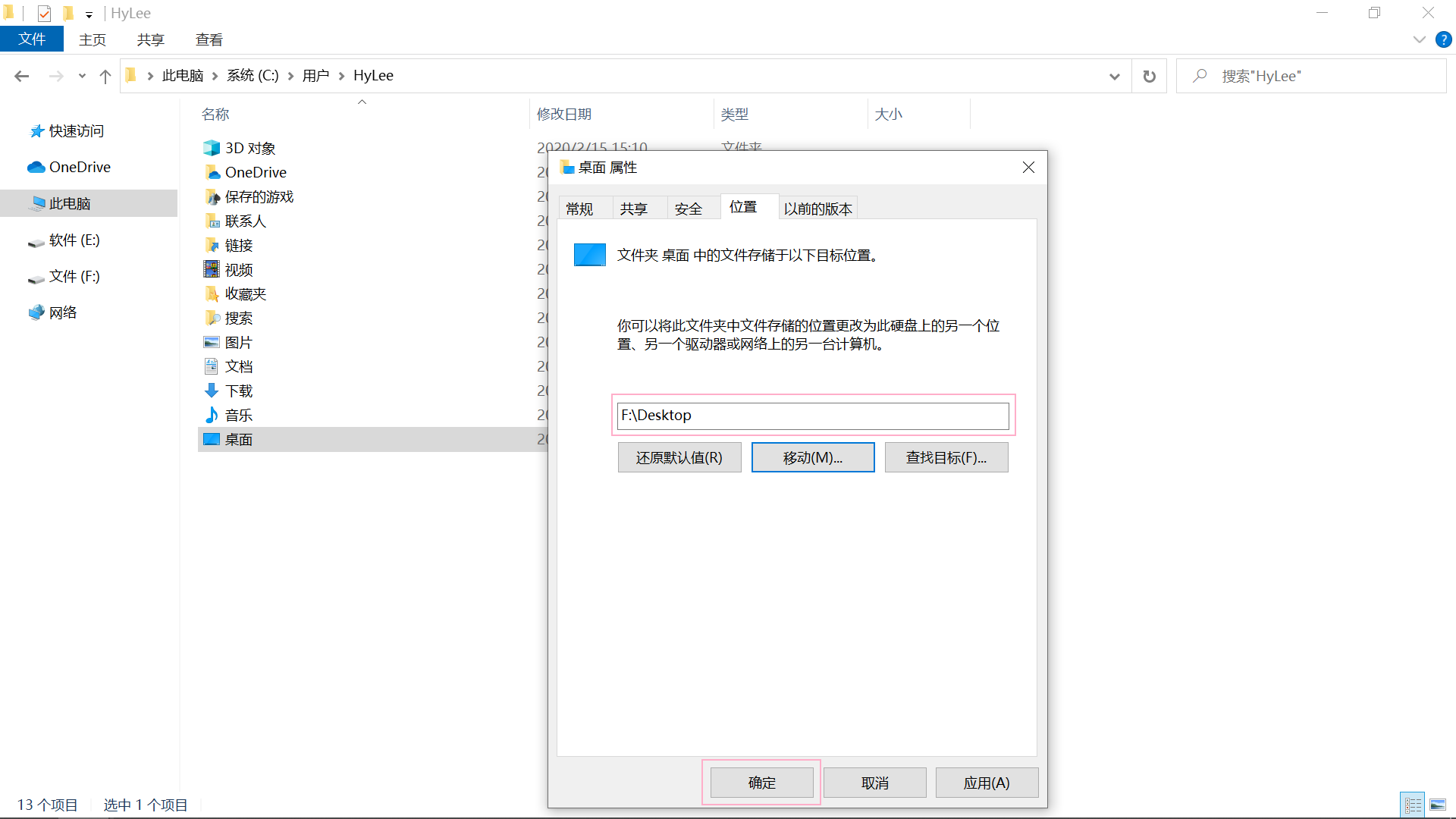Switch to large icons view button
Viewport: 1456px width, 819px height.
coord(1438,805)
